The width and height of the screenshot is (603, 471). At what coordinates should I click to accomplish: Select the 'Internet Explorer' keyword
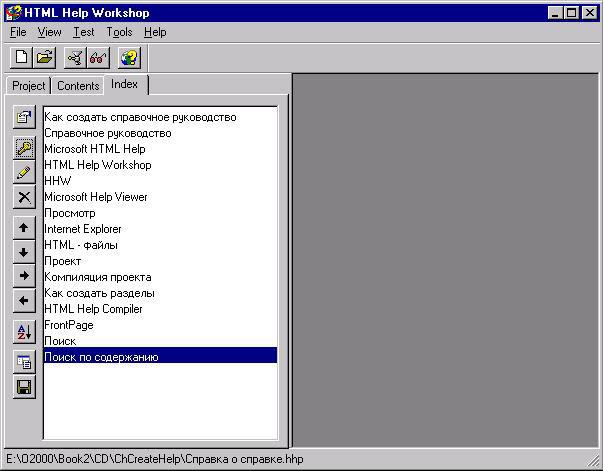pos(160,229)
